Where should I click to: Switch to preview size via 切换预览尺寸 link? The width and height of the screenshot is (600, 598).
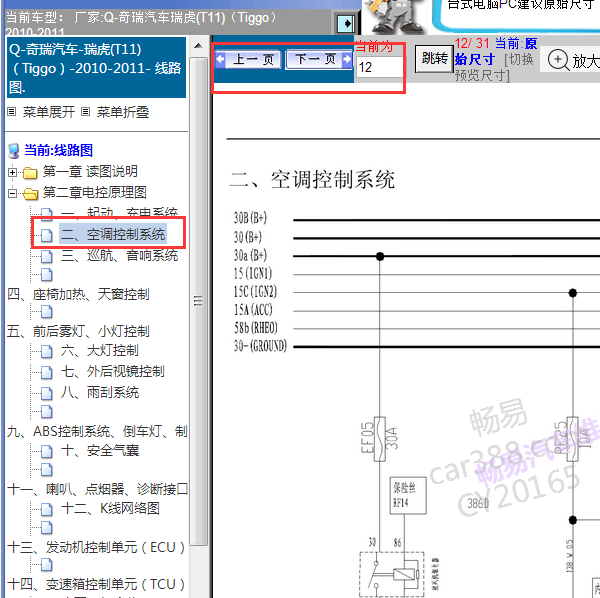[x=494, y=67]
